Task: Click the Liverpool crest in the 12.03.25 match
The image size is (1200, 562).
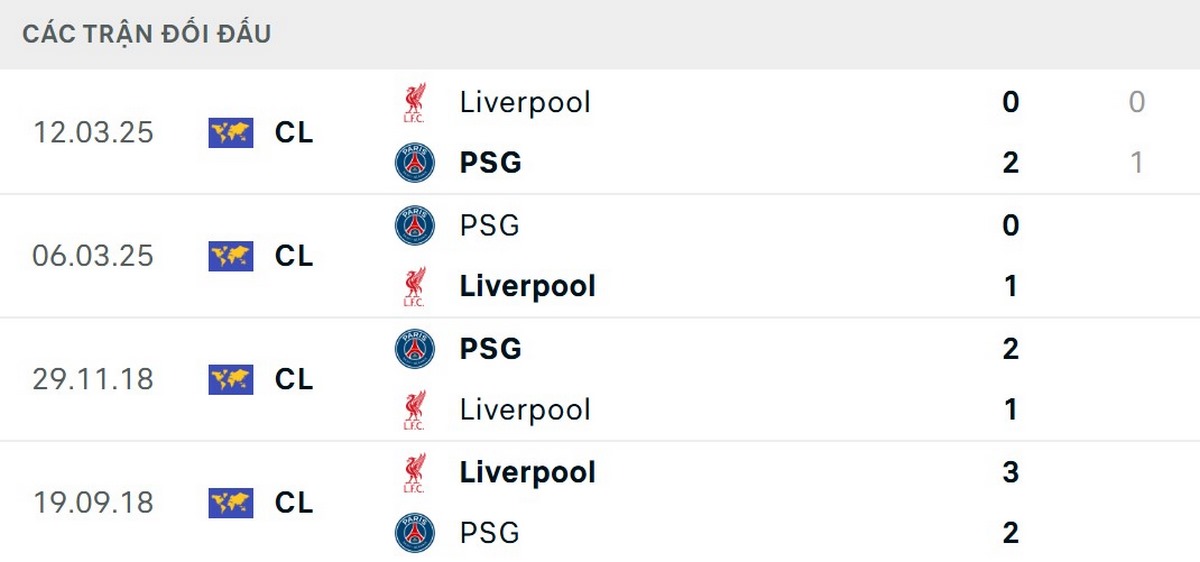Action: 414,102
